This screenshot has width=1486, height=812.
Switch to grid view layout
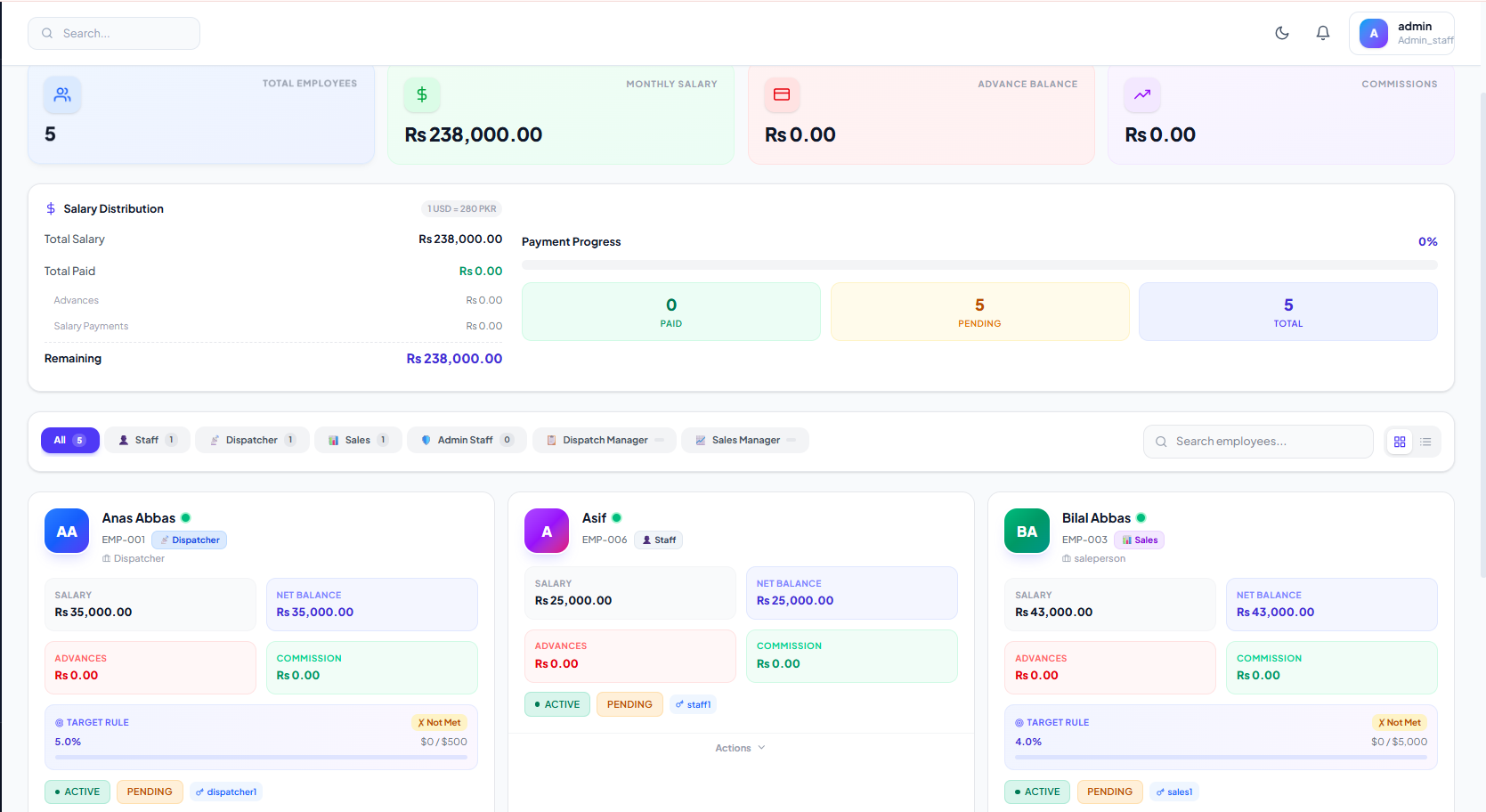1400,442
